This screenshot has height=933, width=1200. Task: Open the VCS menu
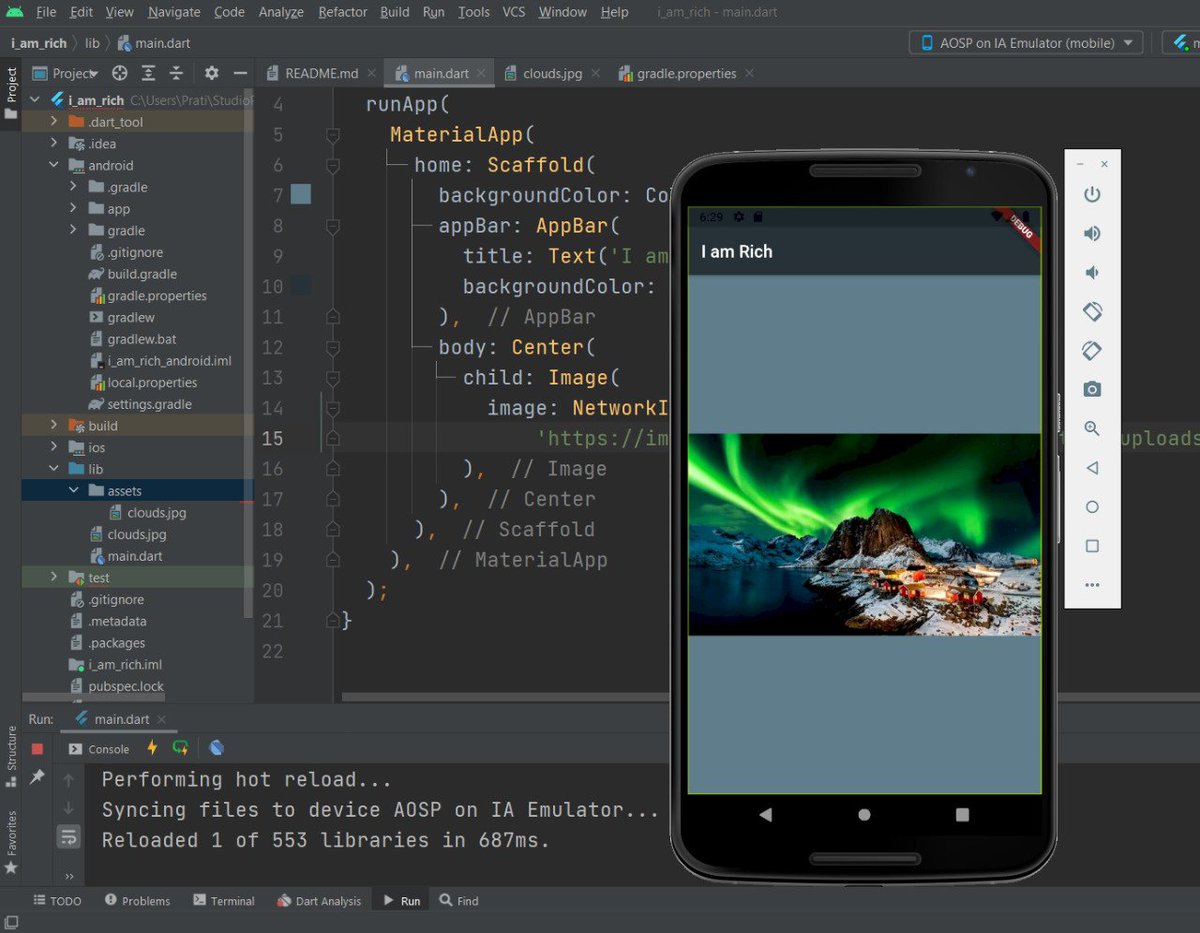514,12
